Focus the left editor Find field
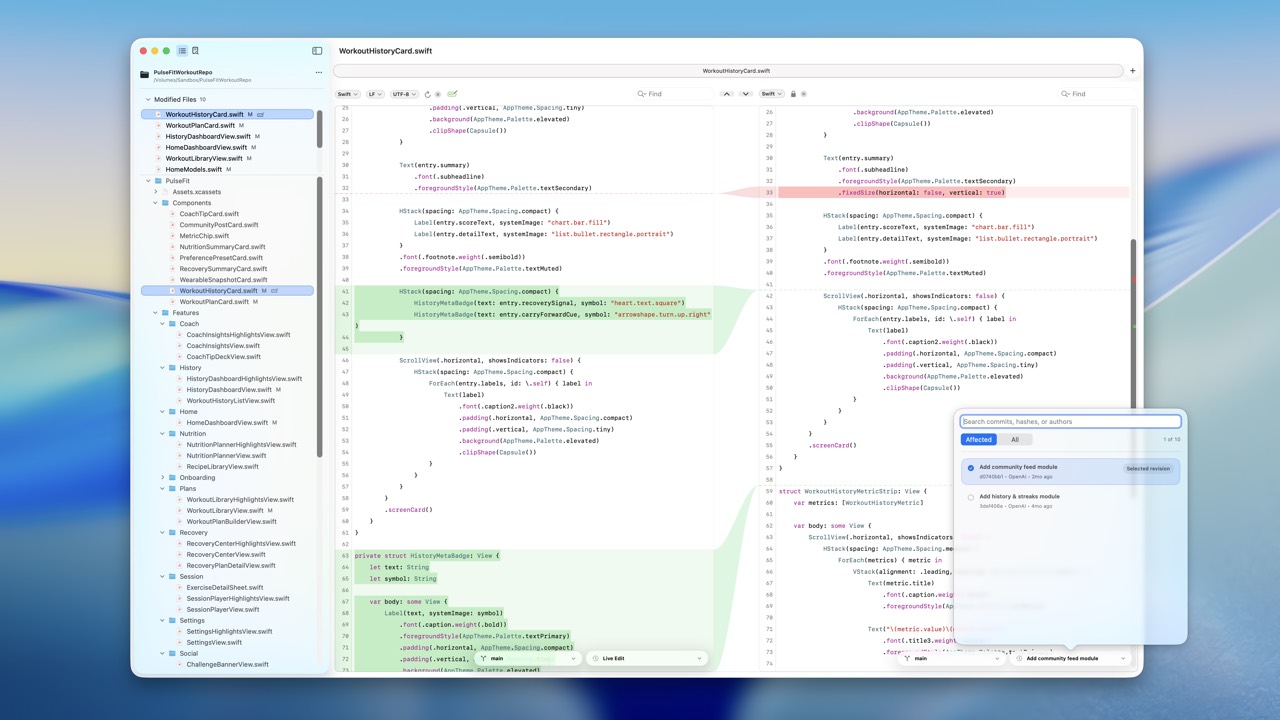The height and width of the screenshot is (720, 1280). pos(676,94)
